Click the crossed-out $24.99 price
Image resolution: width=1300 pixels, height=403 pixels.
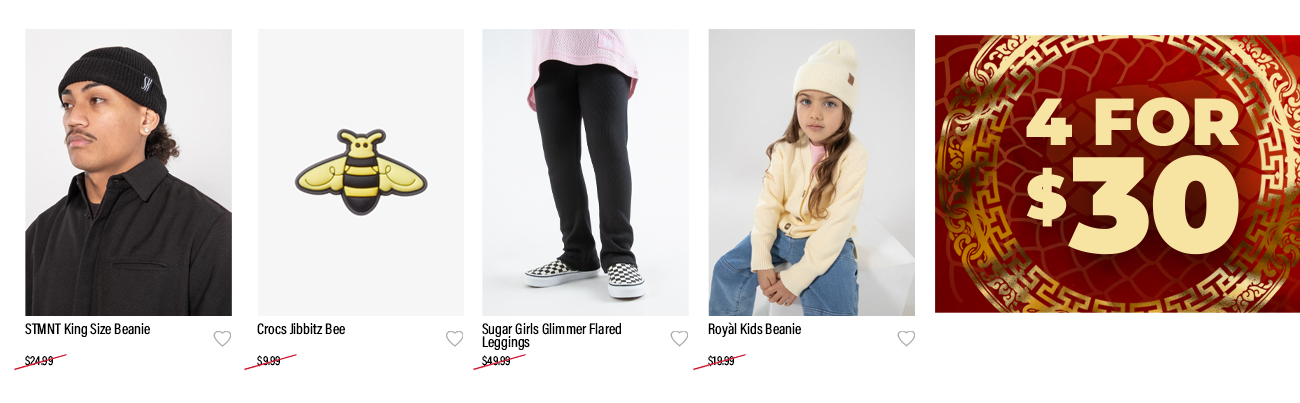tap(39, 361)
